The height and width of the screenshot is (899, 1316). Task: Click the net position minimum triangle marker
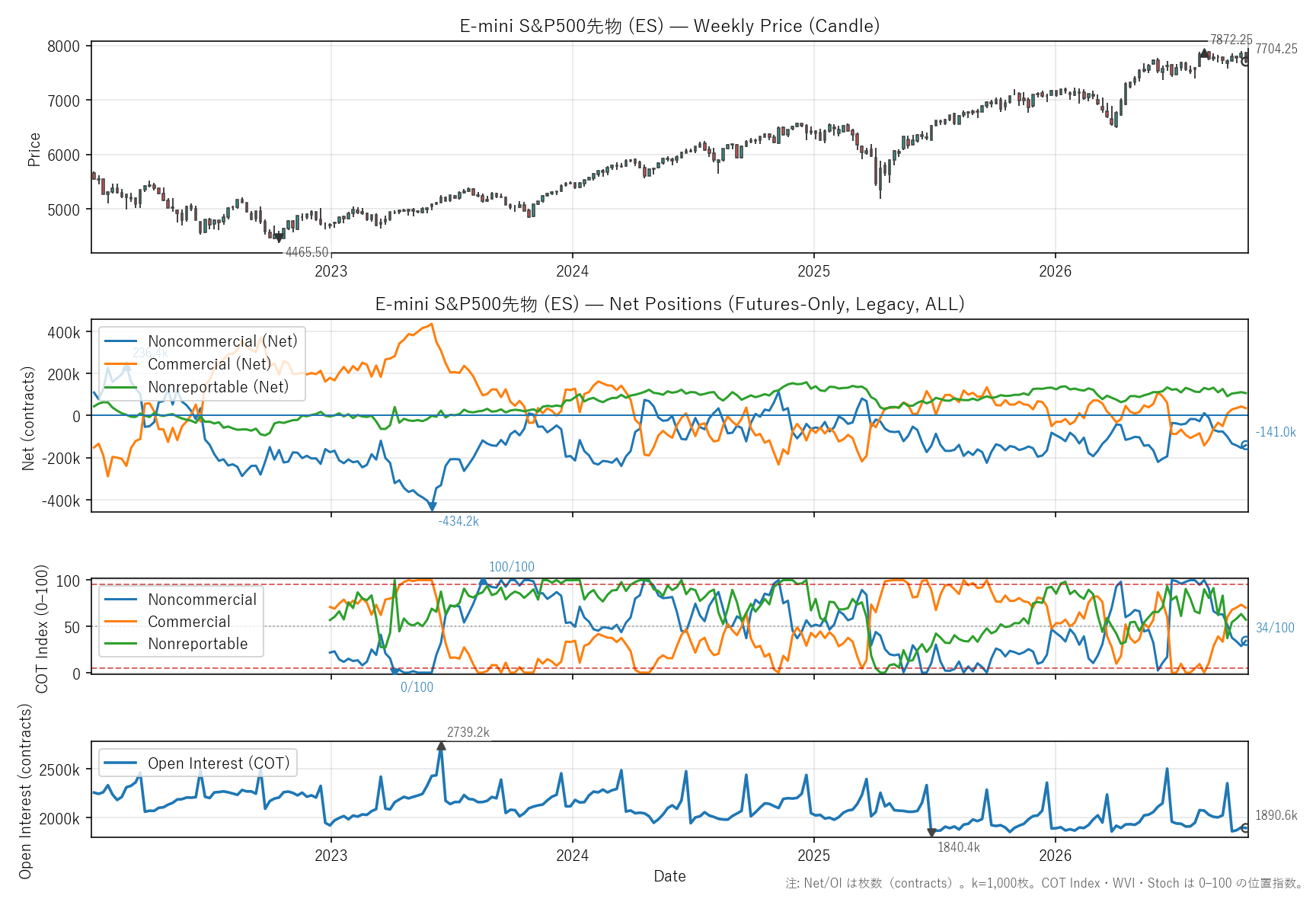(x=432, y=507)
